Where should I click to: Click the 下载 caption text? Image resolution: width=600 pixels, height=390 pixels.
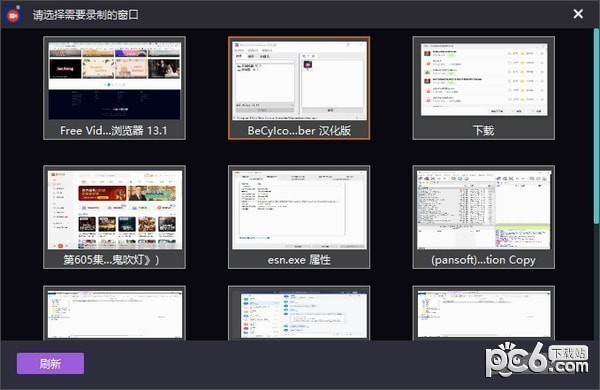tap(483, 131)
